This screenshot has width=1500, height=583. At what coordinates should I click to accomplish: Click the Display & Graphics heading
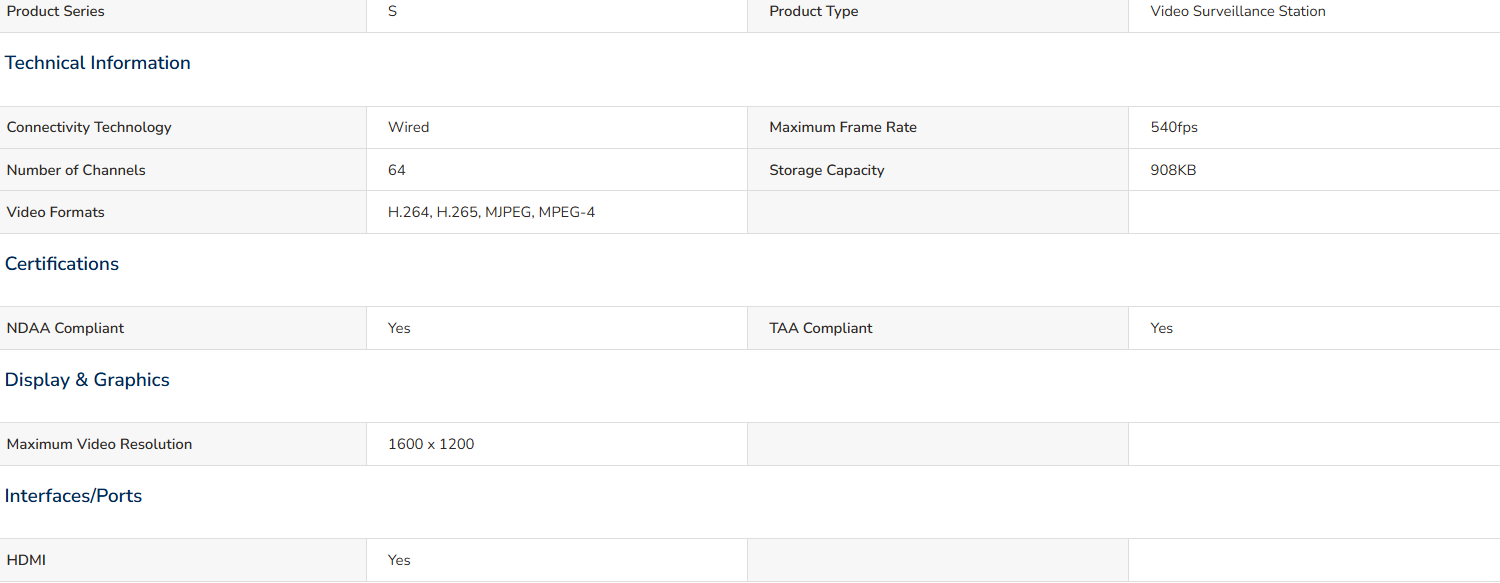click(87, 380)
